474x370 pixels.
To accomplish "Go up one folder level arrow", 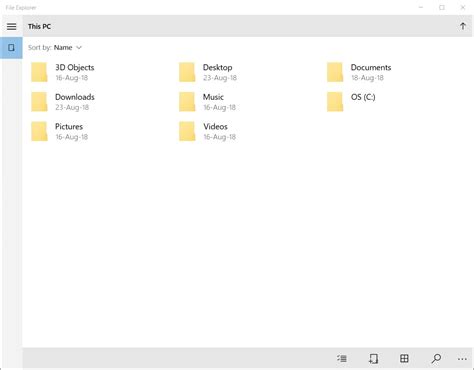I will 463,26.
